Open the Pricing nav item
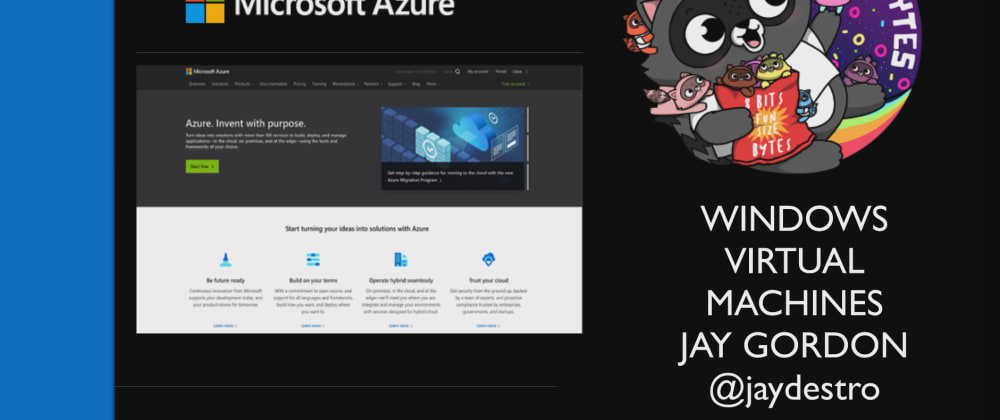The height and width of the screenshot is (420, 1000). 300,84
